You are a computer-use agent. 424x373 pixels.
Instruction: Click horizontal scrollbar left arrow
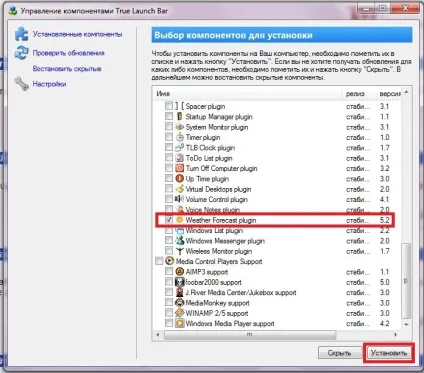(x=158, y=334)
